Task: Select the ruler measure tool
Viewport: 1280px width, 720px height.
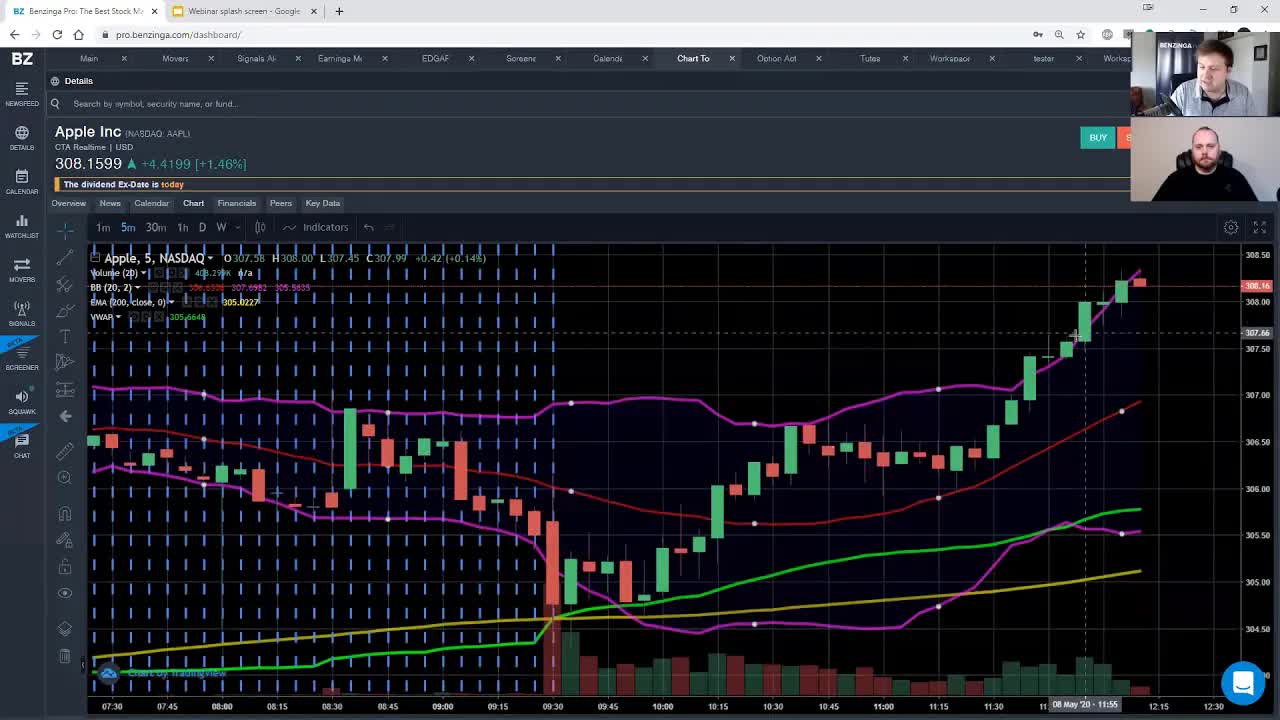Action: [65, 451]
